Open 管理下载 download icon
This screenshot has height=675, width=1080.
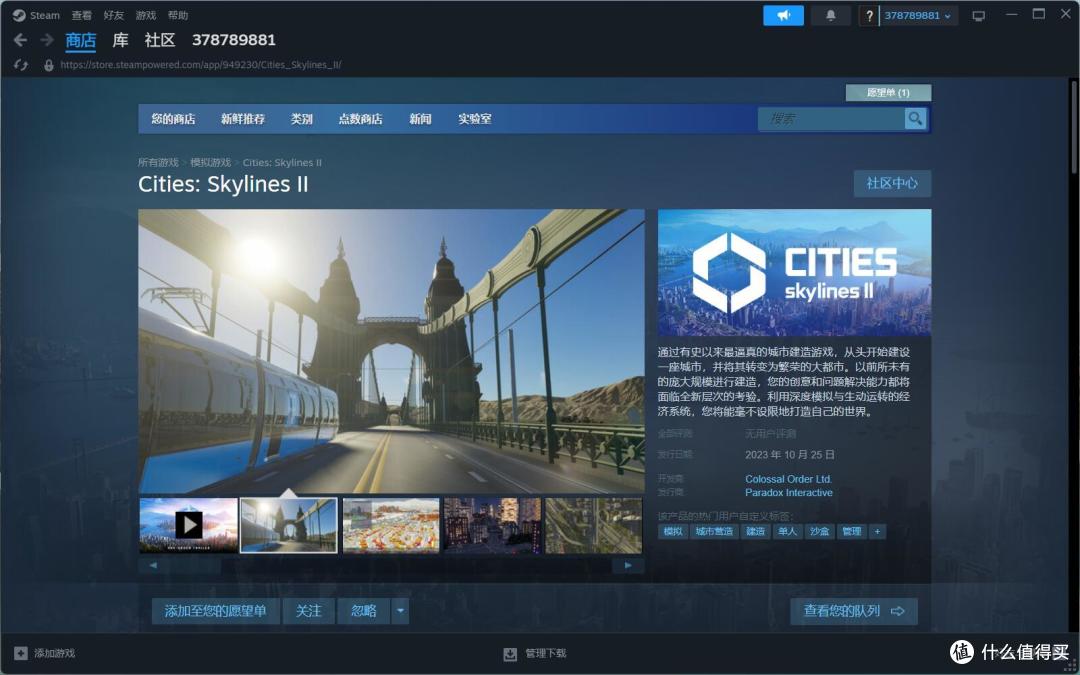[510, 653]
